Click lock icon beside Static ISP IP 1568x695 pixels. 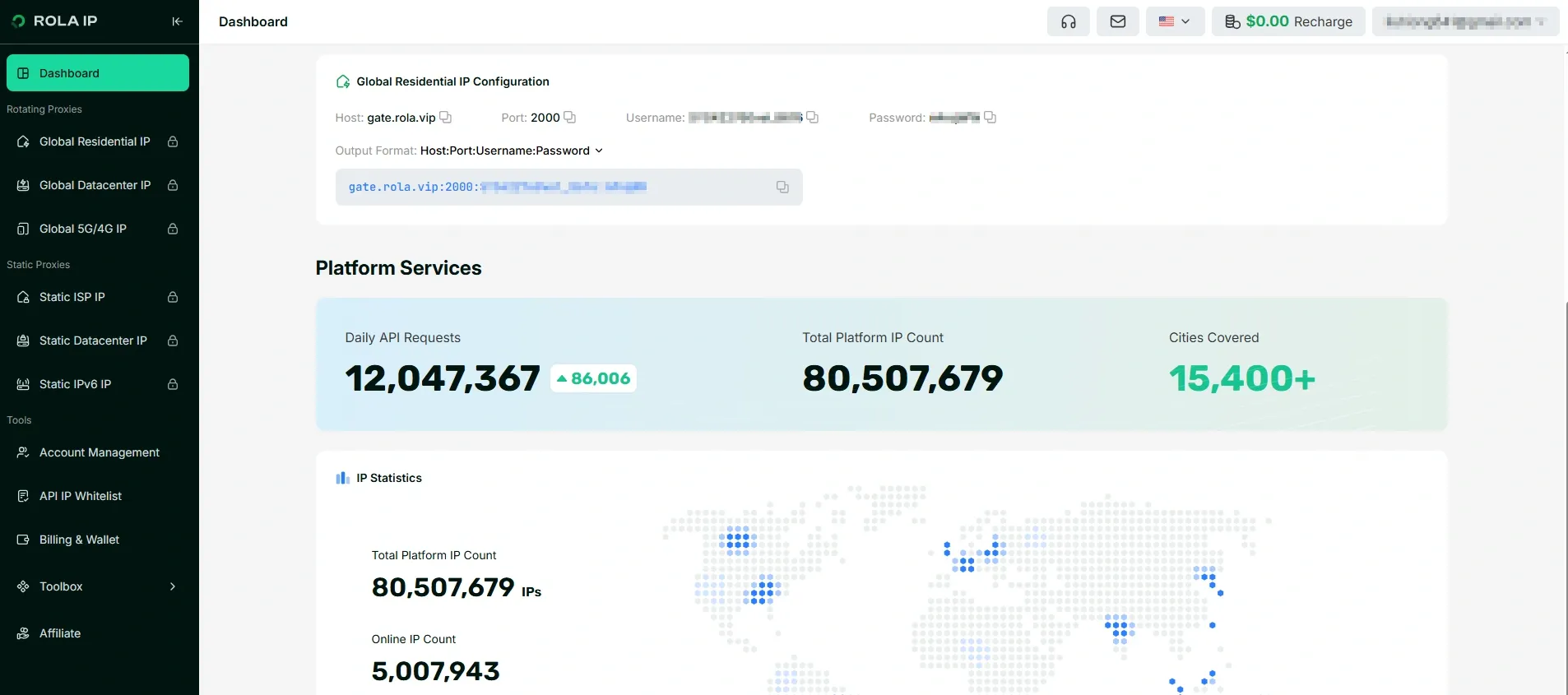coord(173,297)
